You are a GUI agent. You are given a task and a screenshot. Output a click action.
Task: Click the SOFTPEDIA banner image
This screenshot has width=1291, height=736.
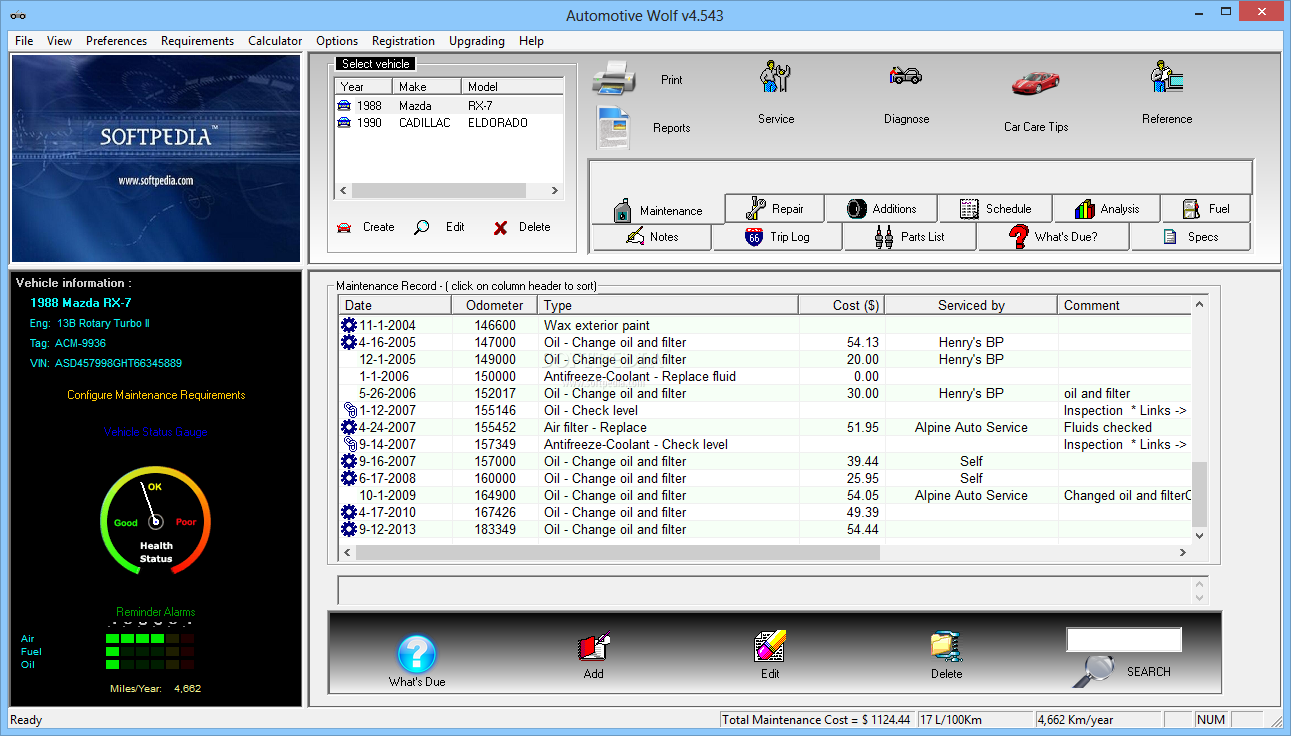tap(155, 158)
